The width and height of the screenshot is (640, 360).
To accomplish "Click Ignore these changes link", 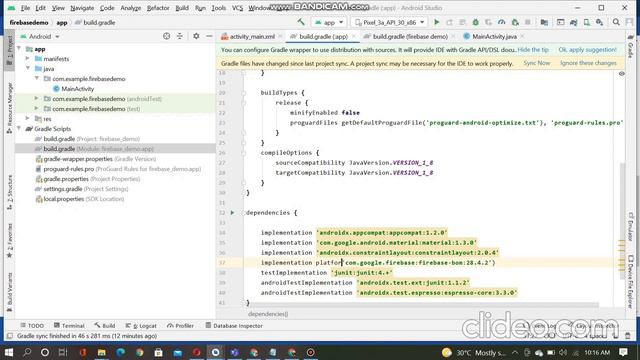I will click(x=588, y=63).
